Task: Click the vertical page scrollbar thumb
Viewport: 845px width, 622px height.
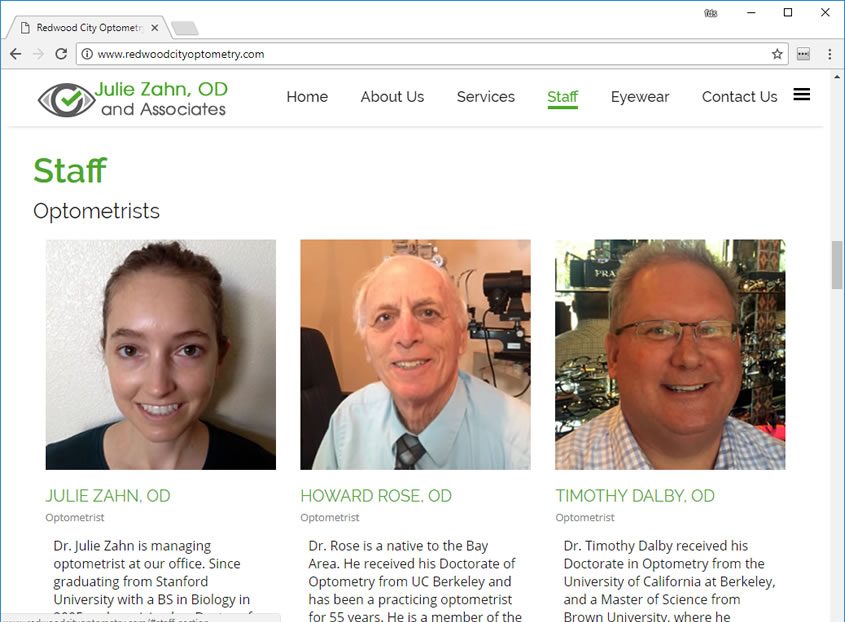Action: point(837,265)
